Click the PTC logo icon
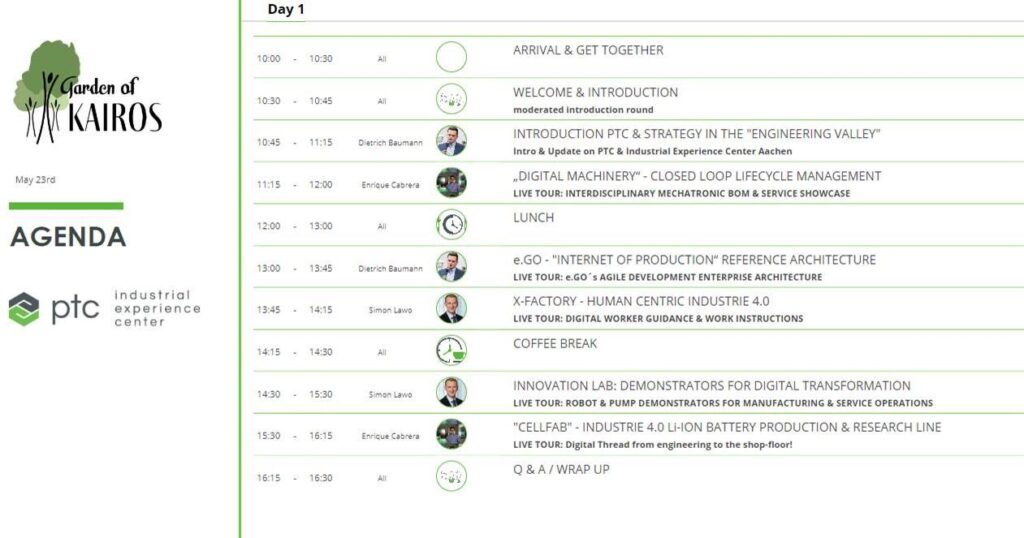The height and width of the screenshot is (538, 1024). tap(24, 309)
